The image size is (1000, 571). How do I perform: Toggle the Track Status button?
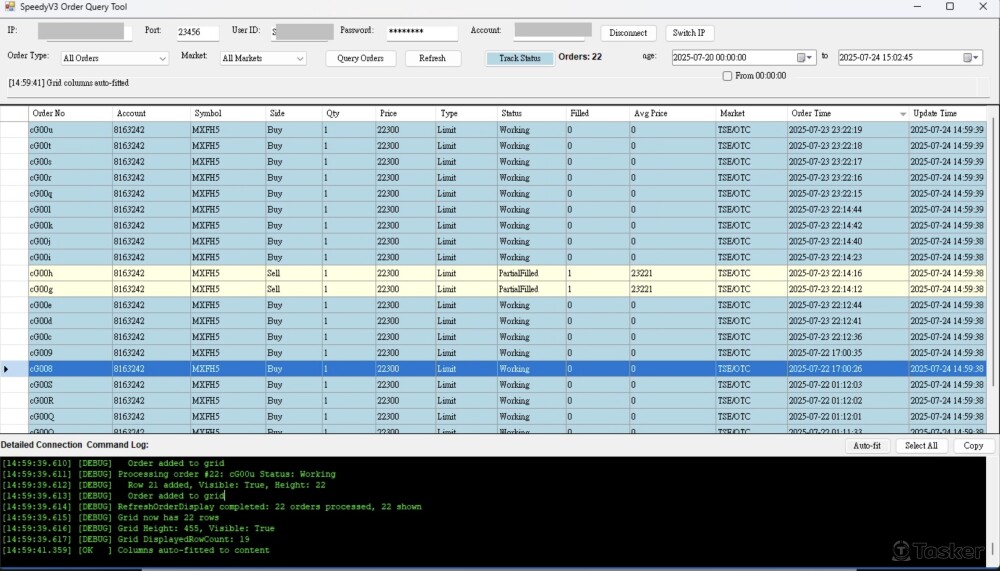pyautogui.click(x=519, y=58)
